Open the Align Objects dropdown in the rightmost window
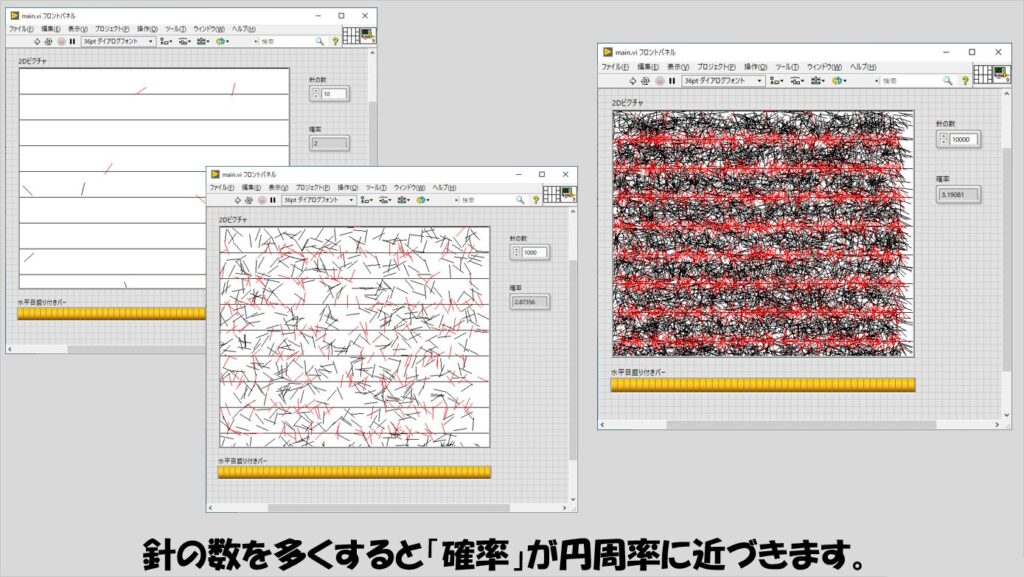The image size is (1024, 577). click(779, 80)
